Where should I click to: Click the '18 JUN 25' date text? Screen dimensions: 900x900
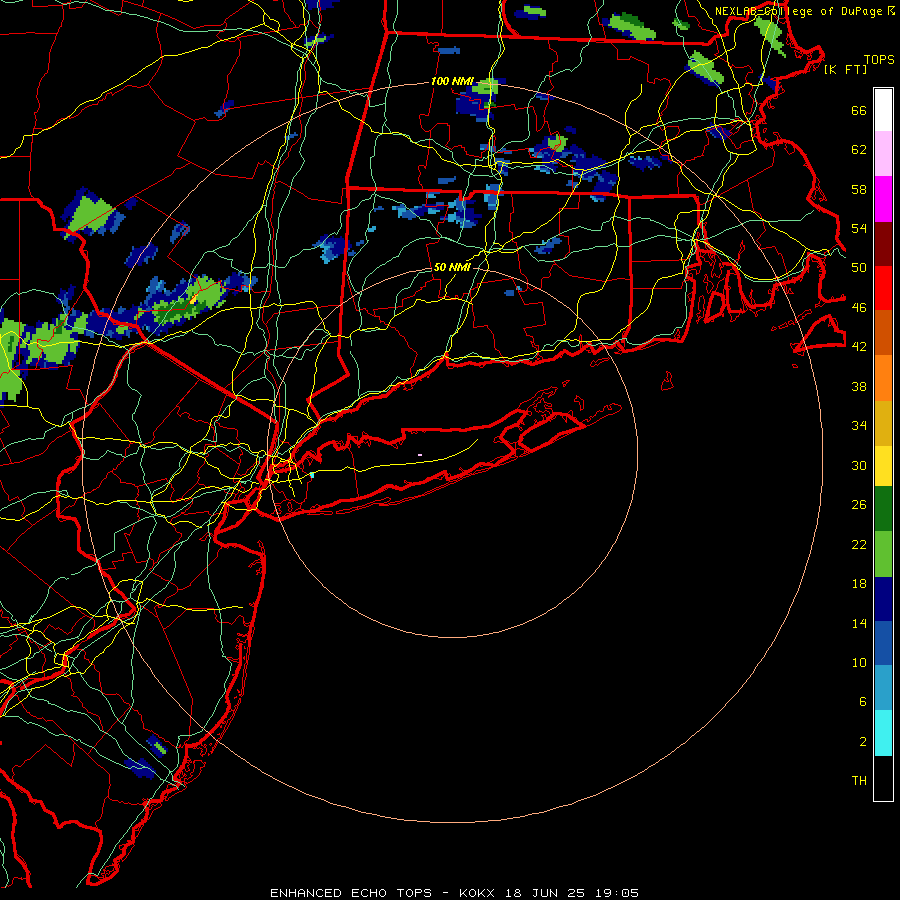(x=545, y=893)
